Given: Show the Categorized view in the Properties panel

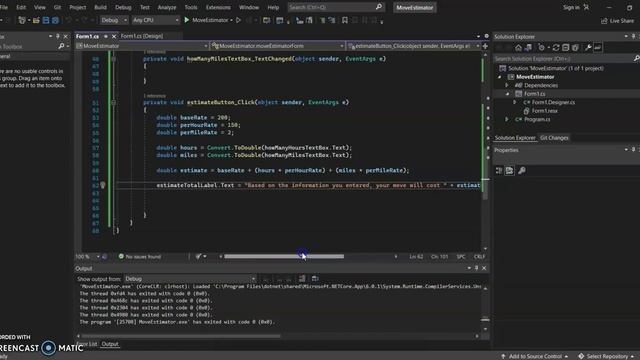Looking at the screenshot, I should pos(499,171).
